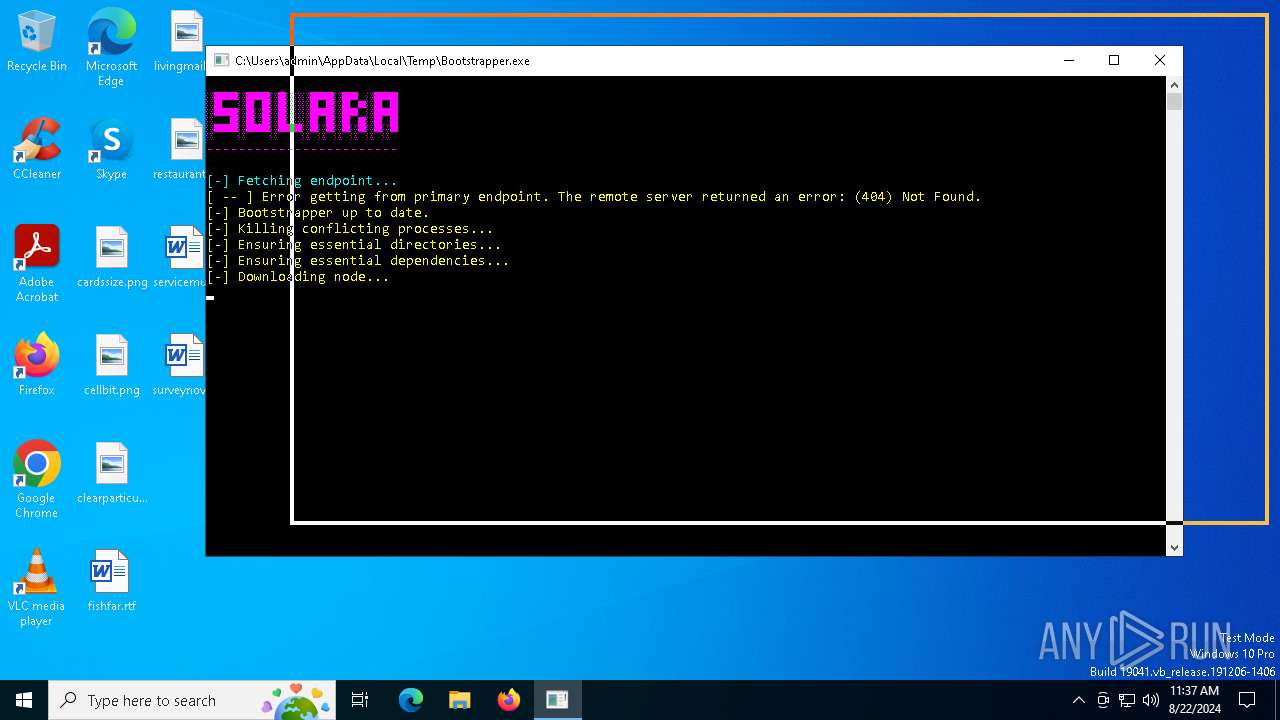1280x720 pixels.
Task: Open the Recycle Bin desktop icon
Action: click(37, 41)
